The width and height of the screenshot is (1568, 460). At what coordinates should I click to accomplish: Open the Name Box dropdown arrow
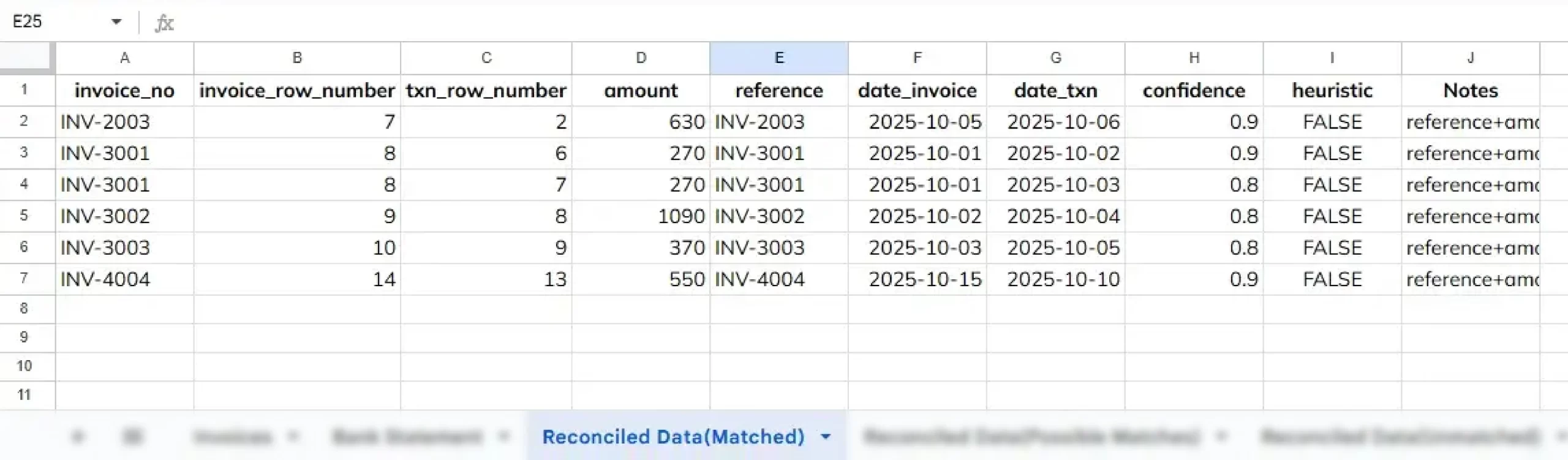pyautogui.click(x=116, y=22)
